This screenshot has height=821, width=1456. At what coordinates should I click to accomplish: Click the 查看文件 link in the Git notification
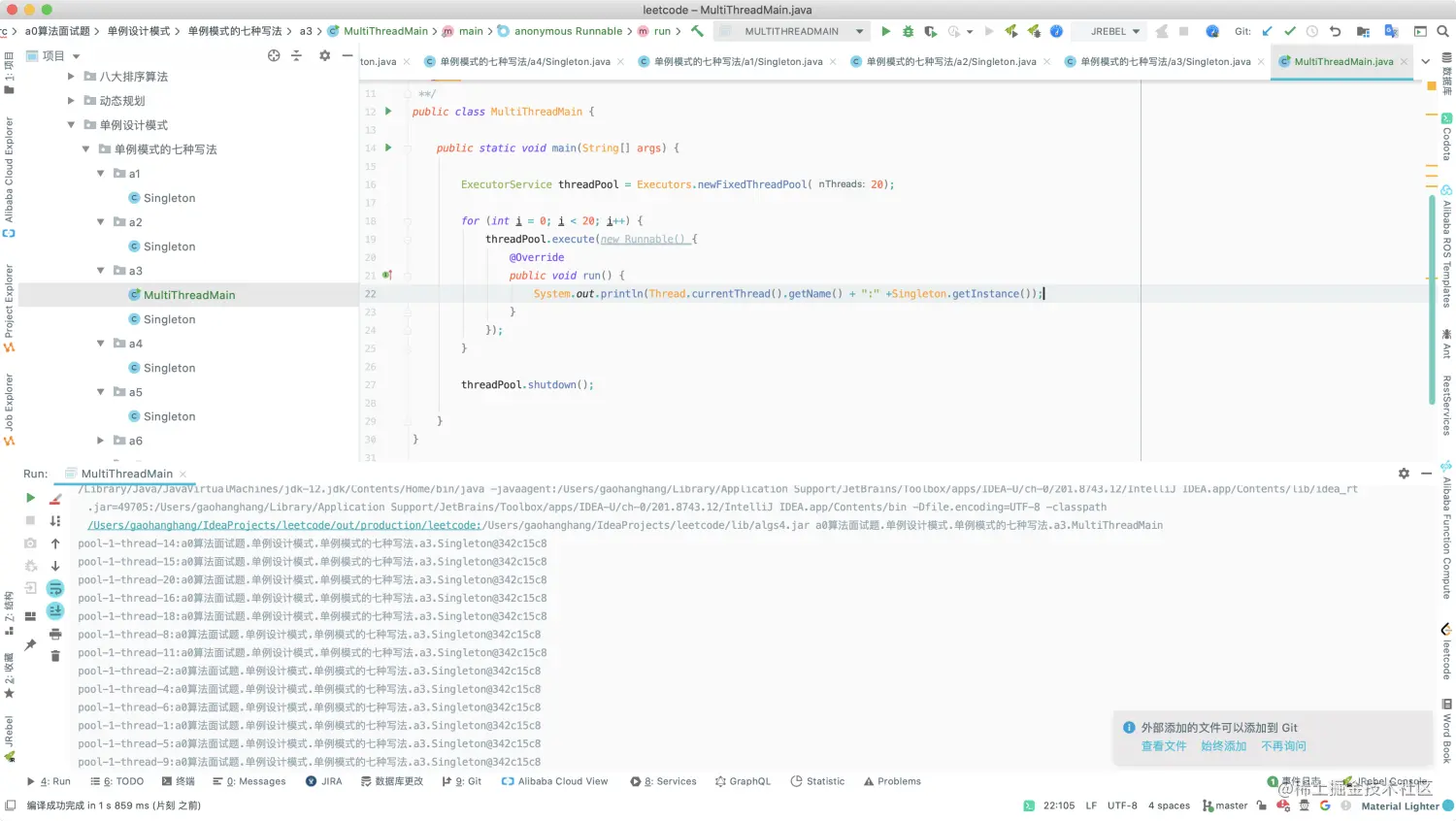coord(1164,746)
